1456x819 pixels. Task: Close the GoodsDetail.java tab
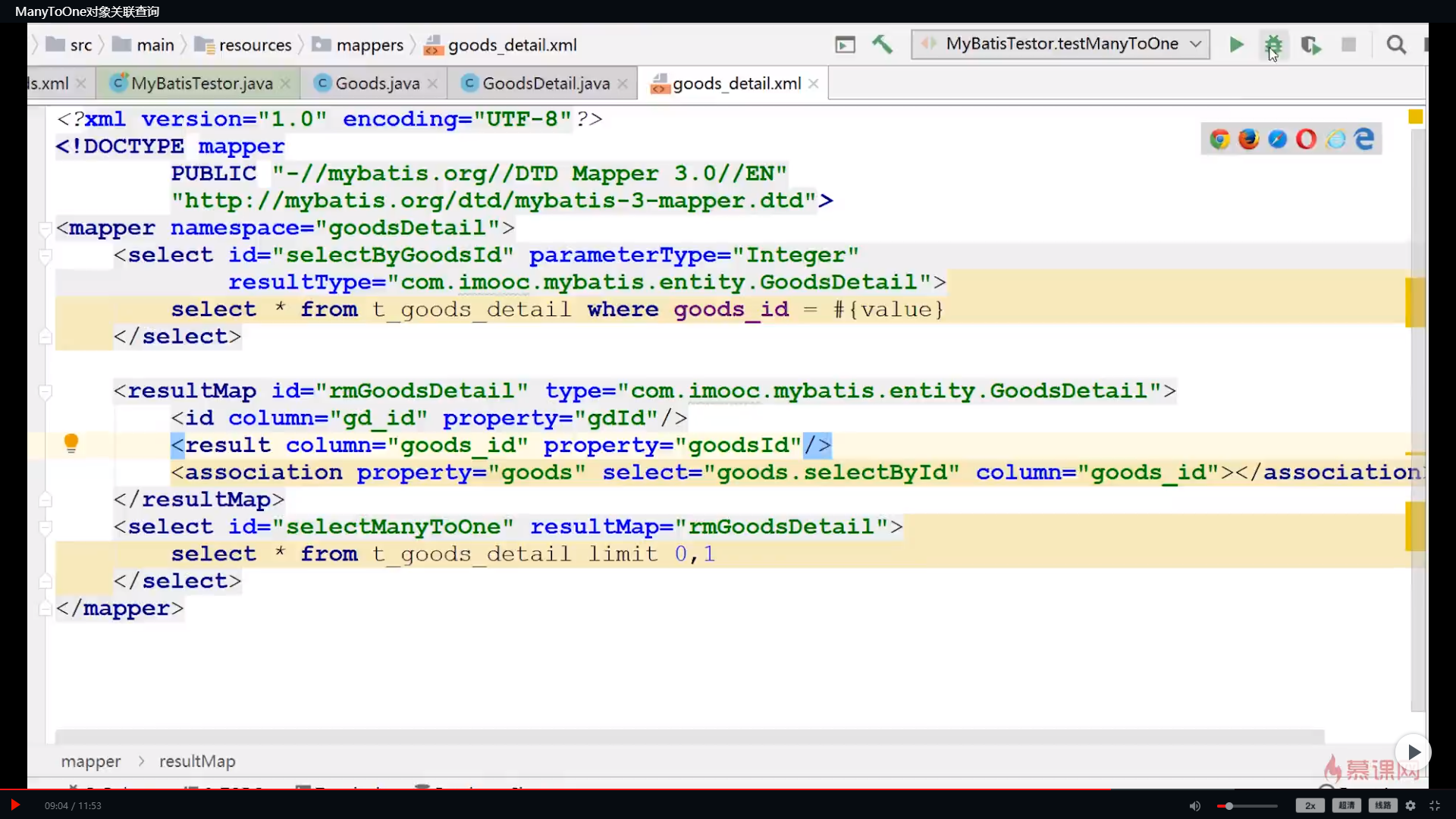coord(623,83)
